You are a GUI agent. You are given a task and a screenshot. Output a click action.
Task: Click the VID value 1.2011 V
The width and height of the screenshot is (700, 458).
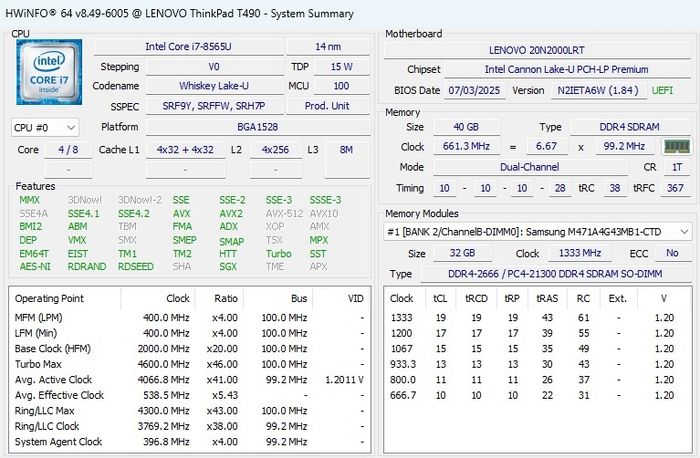345,380
